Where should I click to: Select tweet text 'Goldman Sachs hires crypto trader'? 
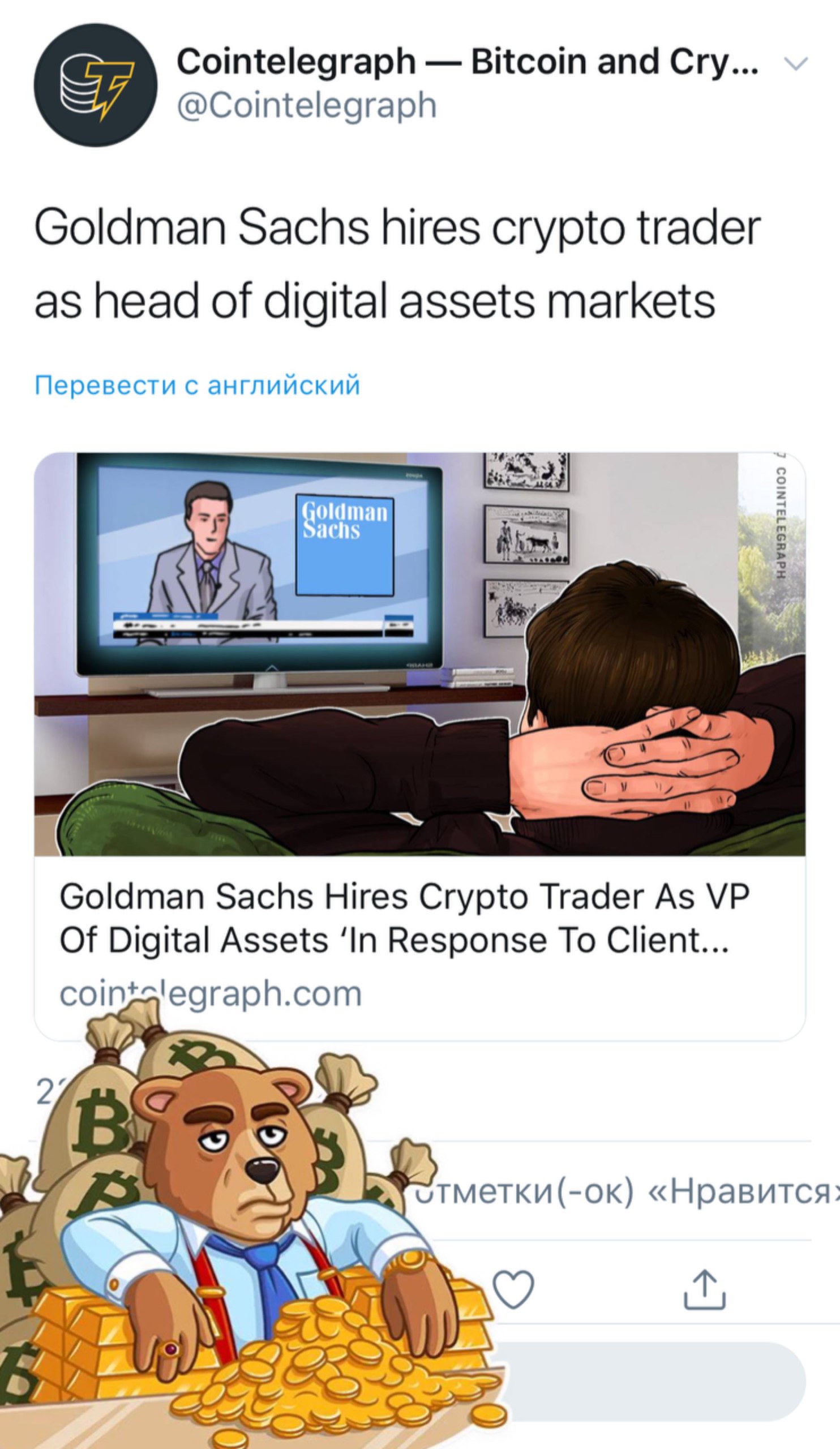[397, 227]
